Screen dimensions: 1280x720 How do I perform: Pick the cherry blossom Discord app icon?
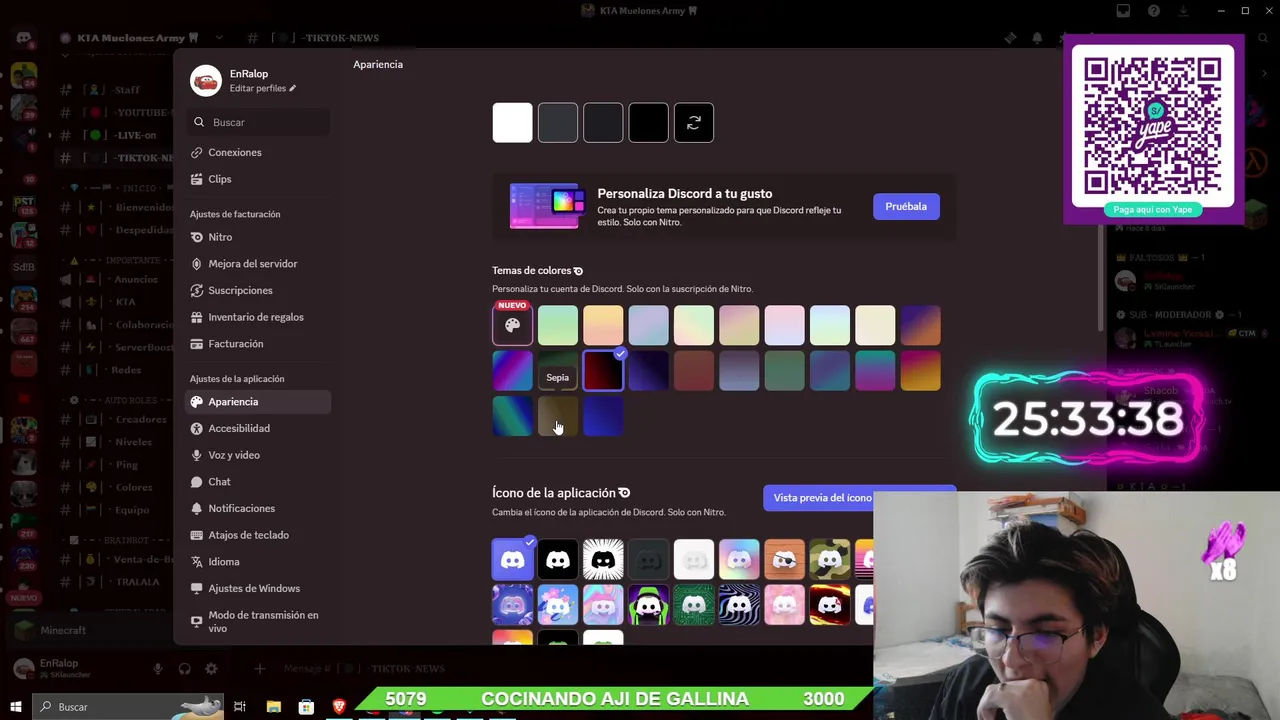[x=558, y=605]
